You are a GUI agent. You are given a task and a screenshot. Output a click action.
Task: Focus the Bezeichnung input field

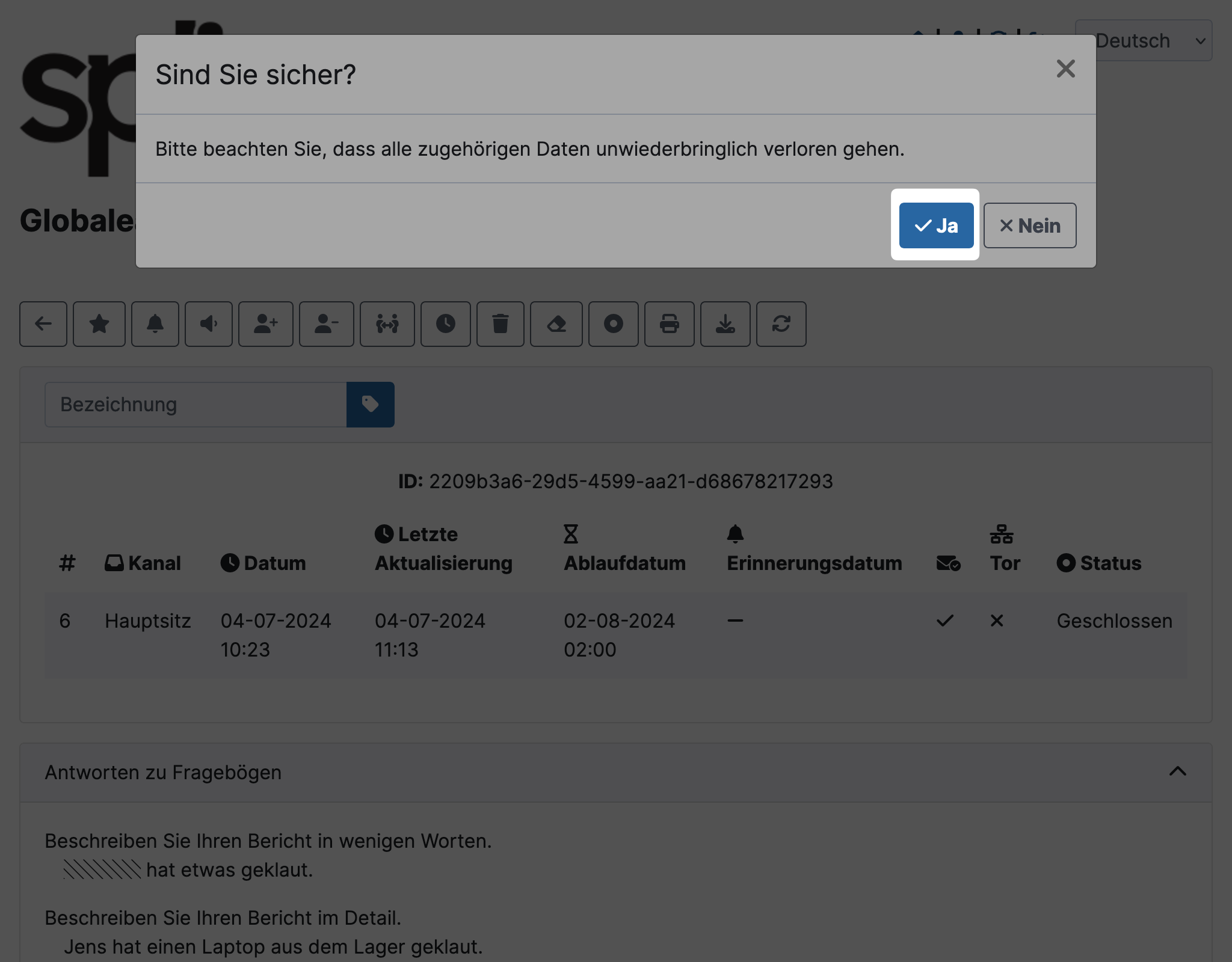(x=196, y=405)
